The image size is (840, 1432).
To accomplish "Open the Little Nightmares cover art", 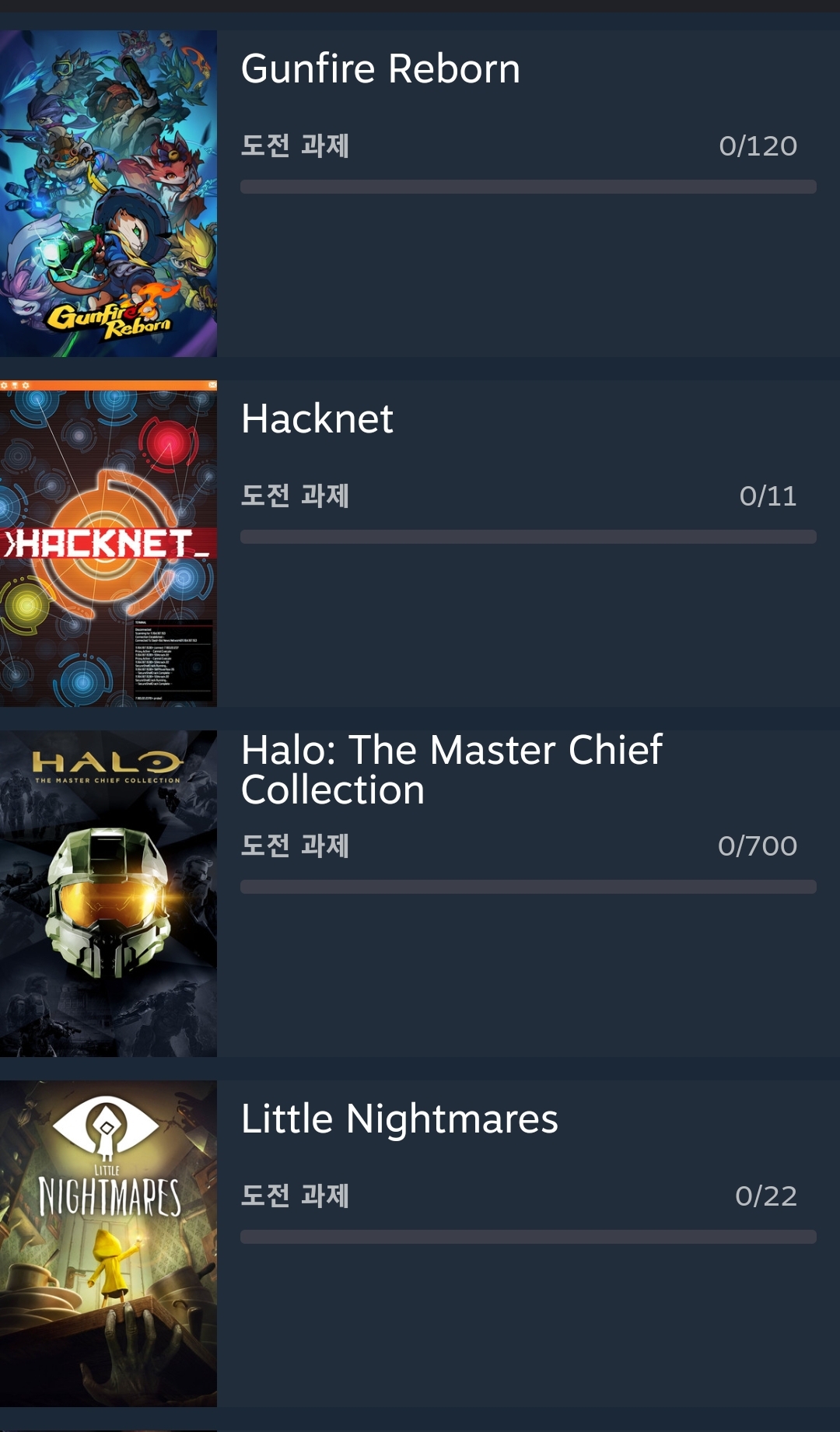I will (108, 1244).
